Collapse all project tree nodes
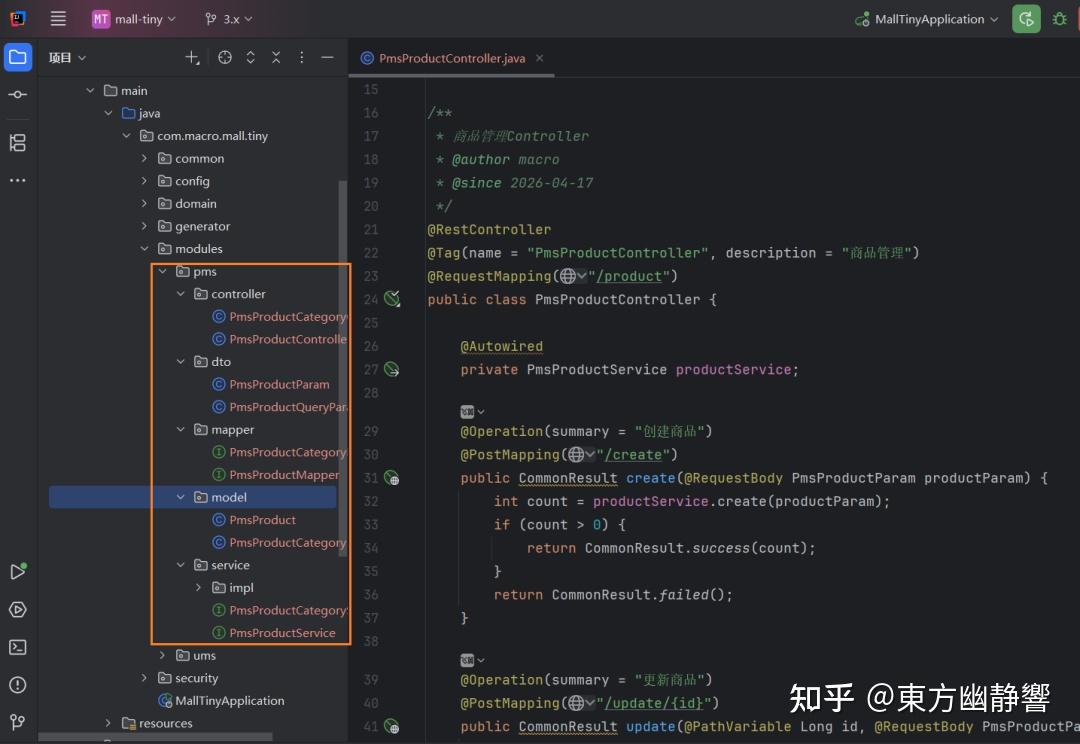 tap(276, 58)
